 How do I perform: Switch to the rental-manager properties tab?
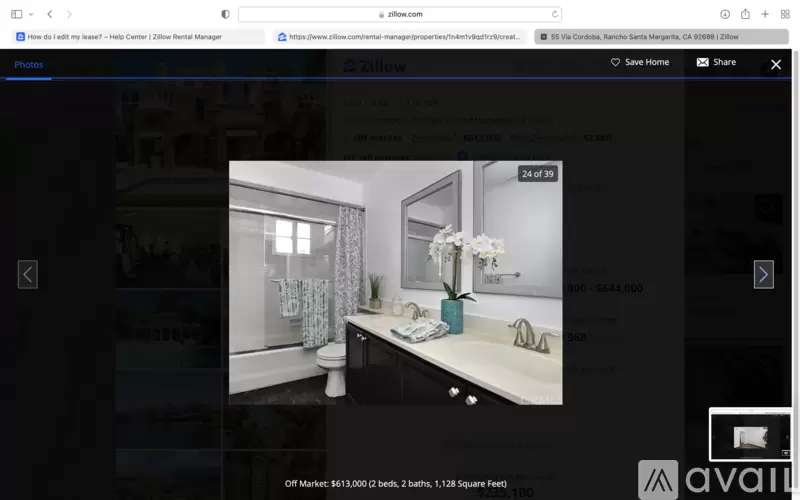click(x=399, y=37)
